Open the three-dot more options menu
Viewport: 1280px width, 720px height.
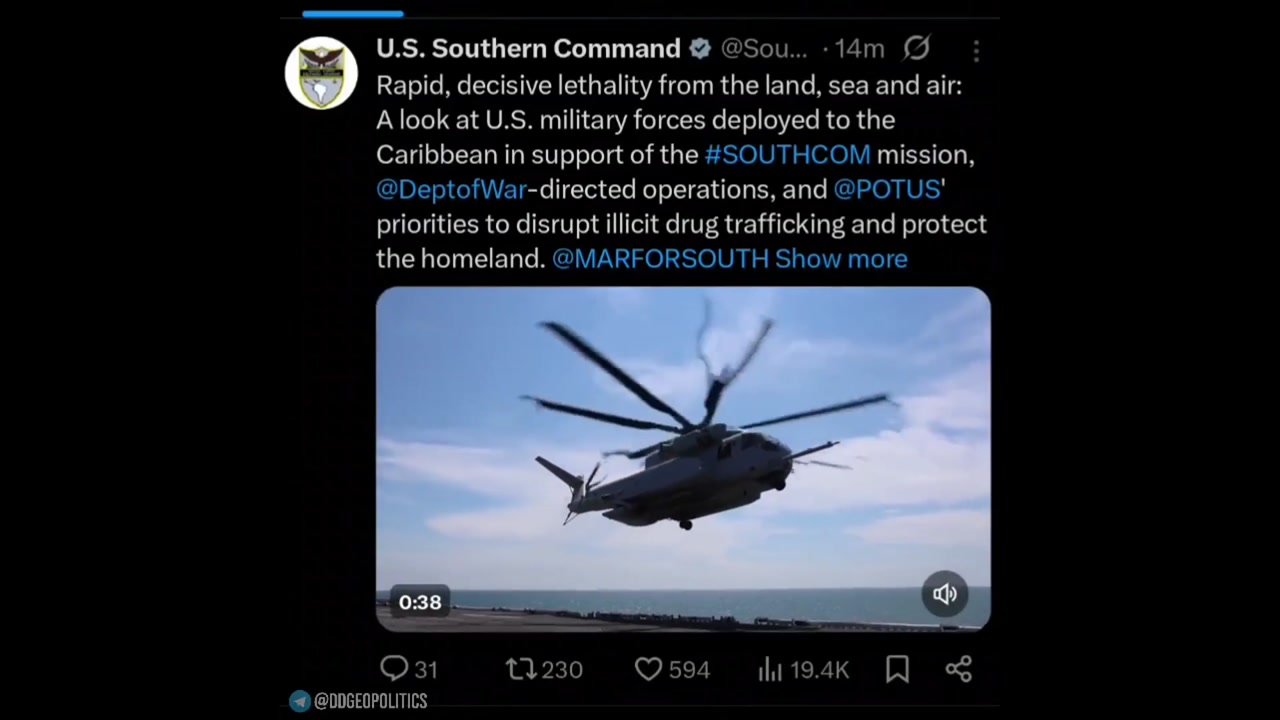point(976,50)
